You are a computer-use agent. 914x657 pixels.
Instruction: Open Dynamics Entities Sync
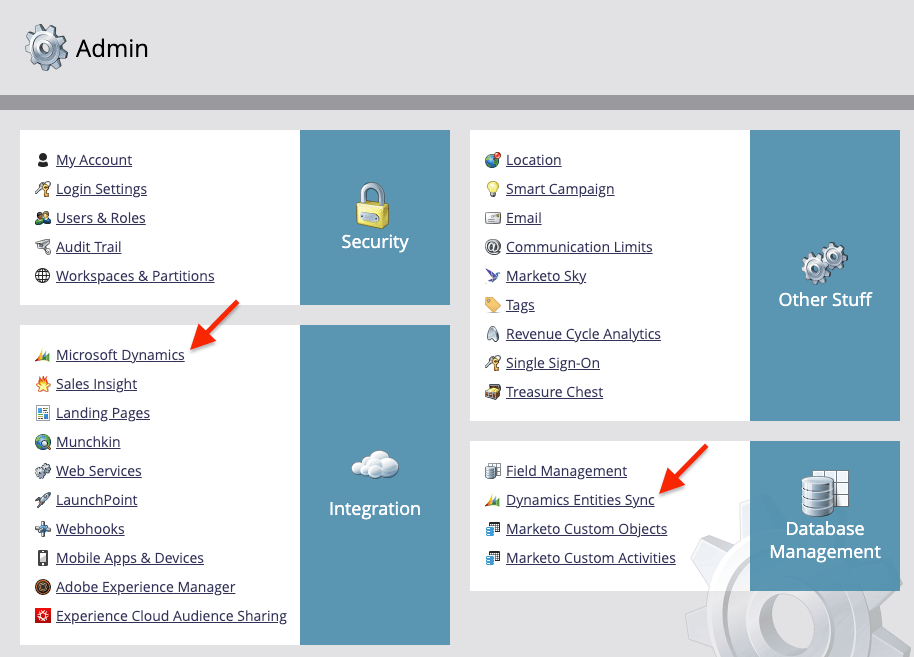point(579,499)
